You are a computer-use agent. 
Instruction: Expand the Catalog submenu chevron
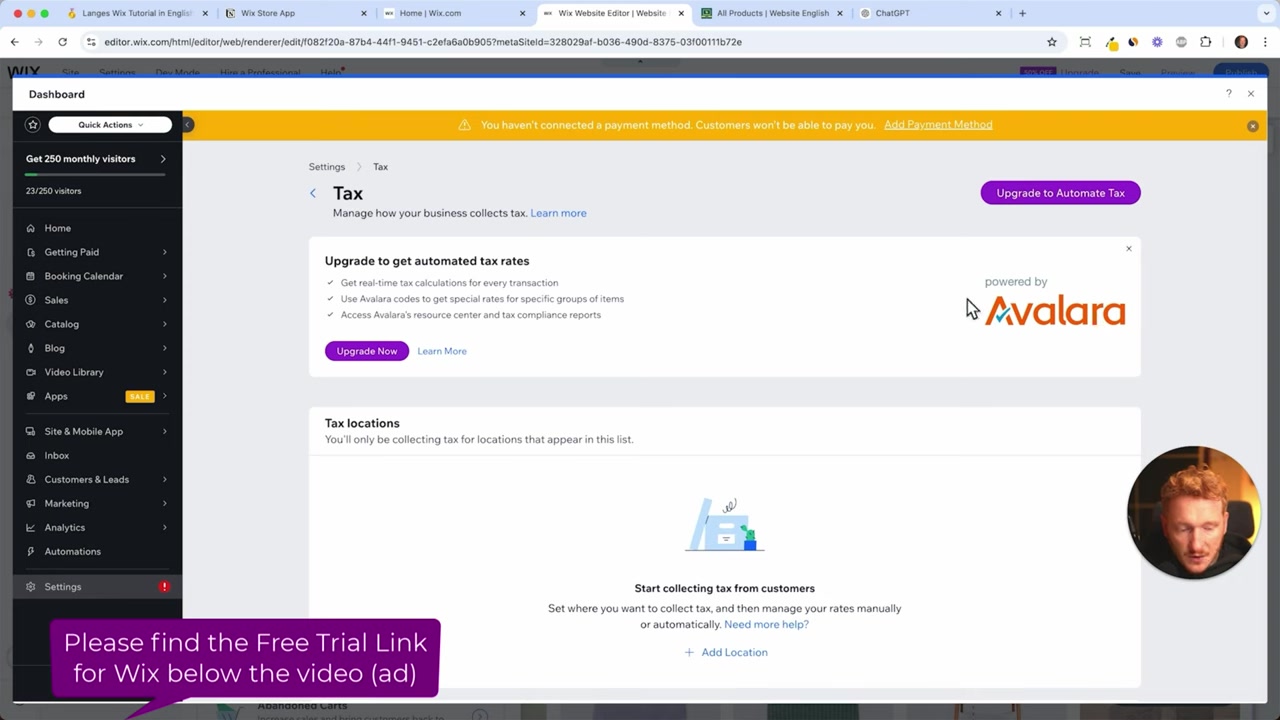pos(164,324)
